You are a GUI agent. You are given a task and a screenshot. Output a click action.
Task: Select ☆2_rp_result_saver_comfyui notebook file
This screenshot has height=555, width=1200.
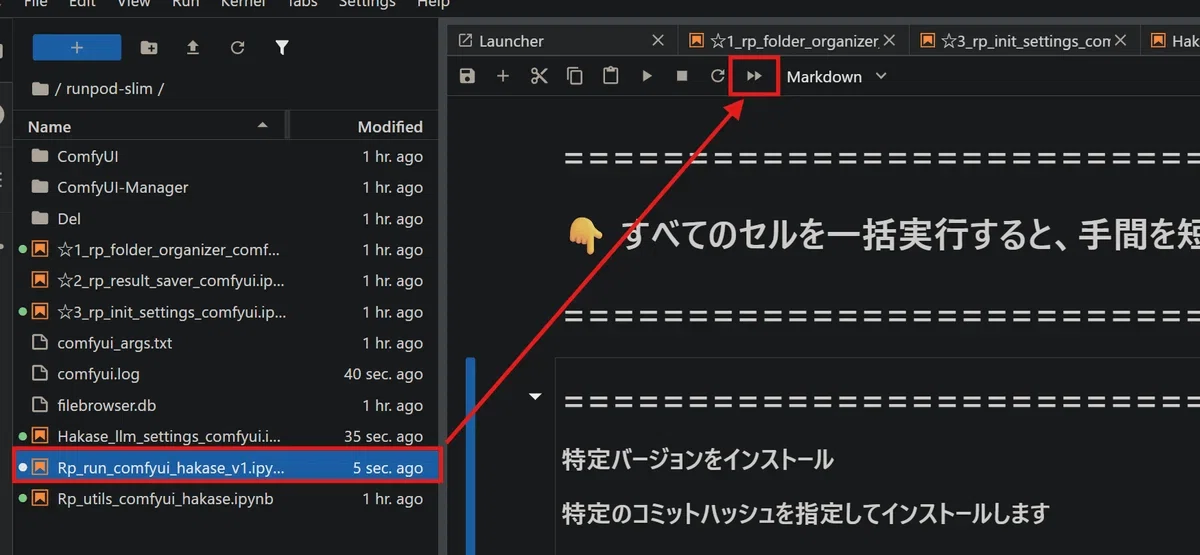225,280
